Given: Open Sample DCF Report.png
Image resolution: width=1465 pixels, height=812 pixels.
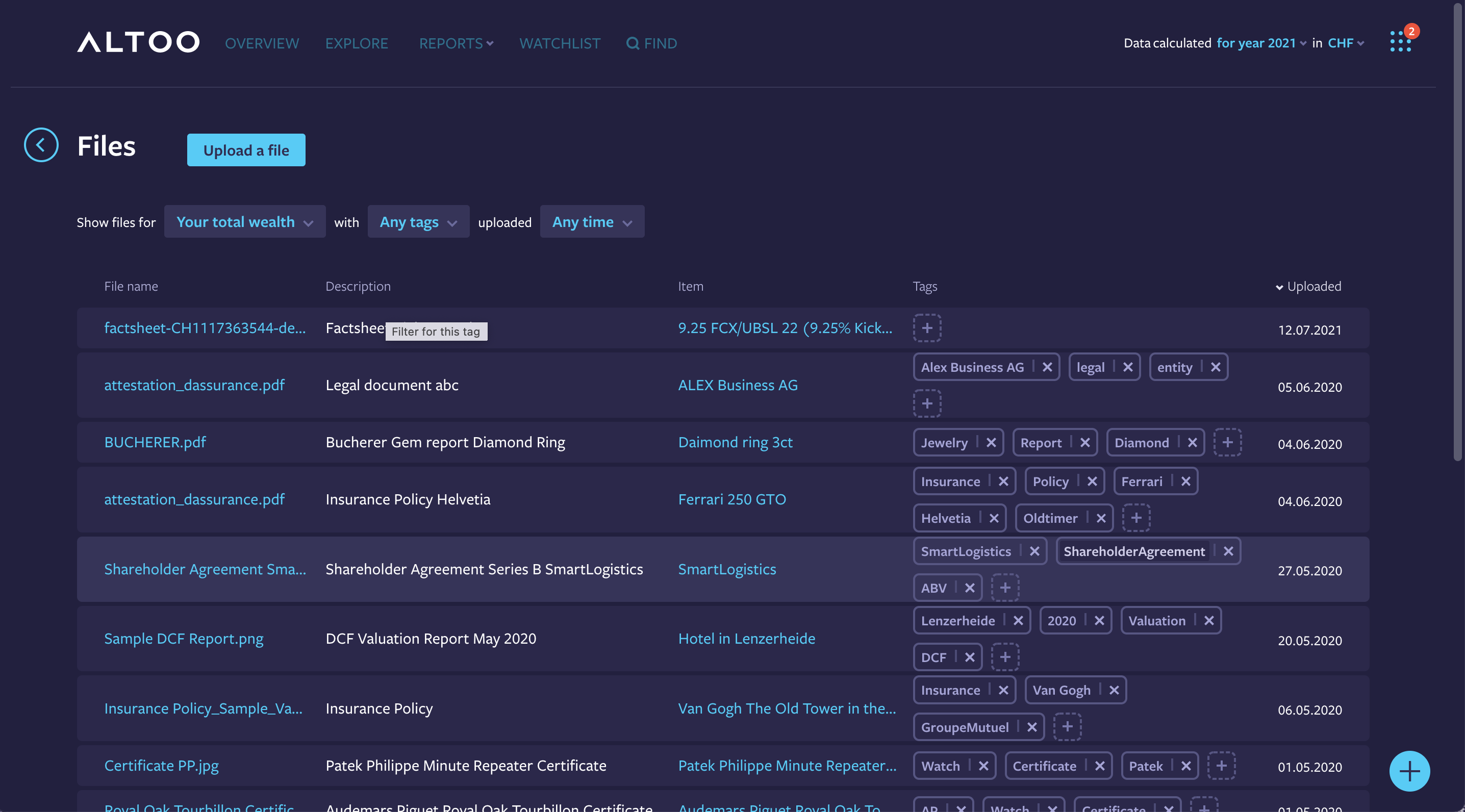Looking at the screenshot, I should [x=184, y=638].
